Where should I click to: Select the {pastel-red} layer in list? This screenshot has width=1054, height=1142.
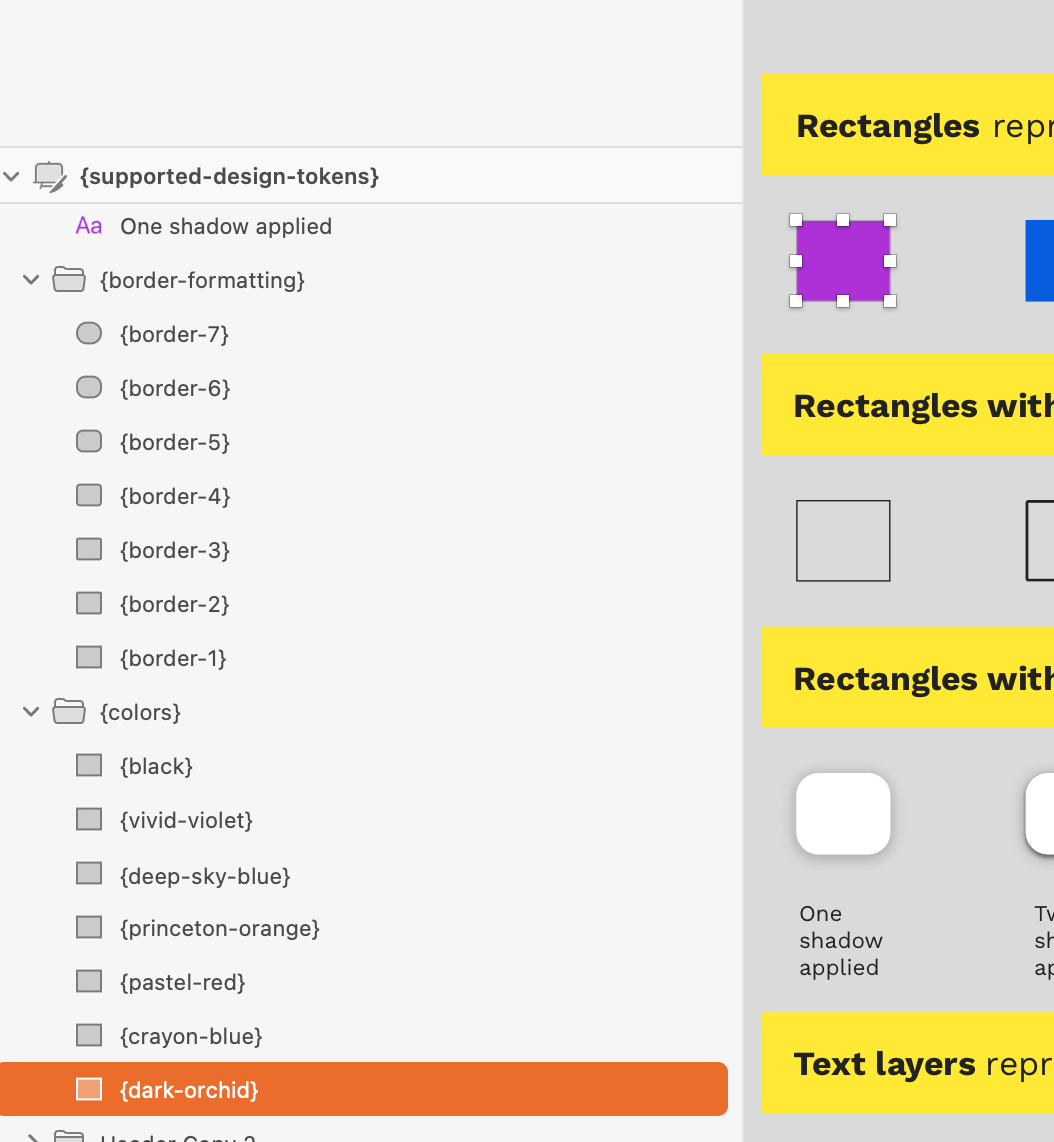pos(182,982)
